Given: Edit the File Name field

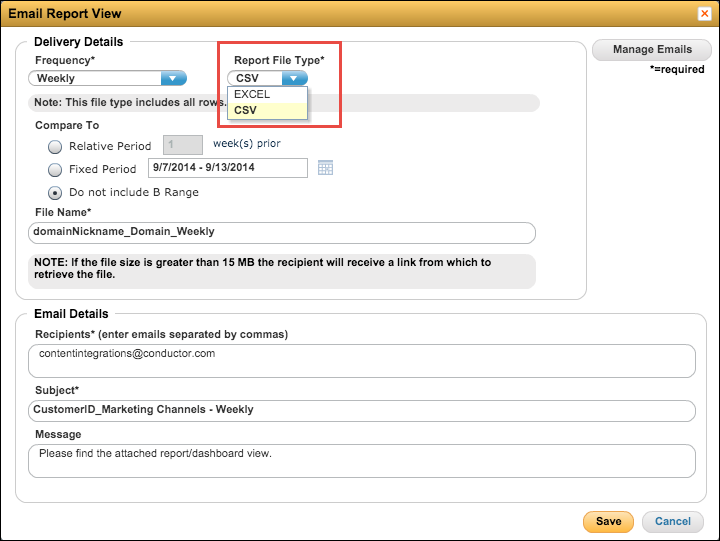Looking at the screenshot, I should 282,233.
